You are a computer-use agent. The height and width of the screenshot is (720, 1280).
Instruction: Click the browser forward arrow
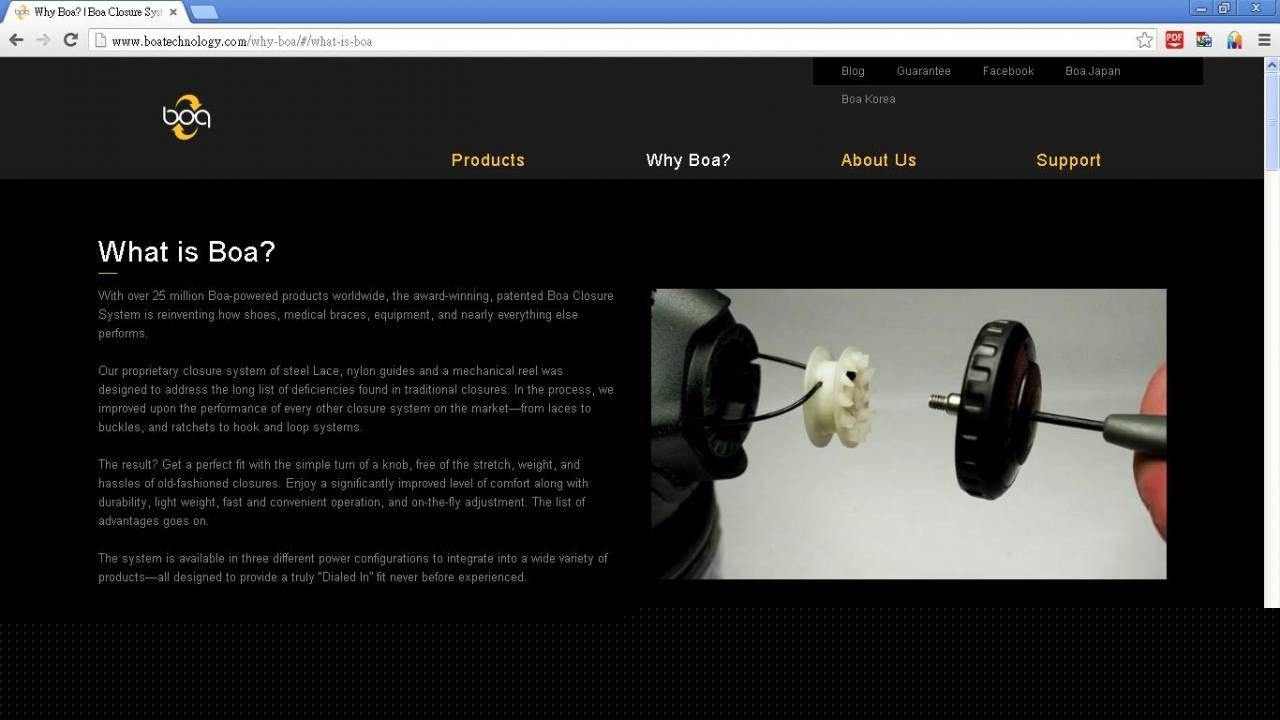(43, 40)
